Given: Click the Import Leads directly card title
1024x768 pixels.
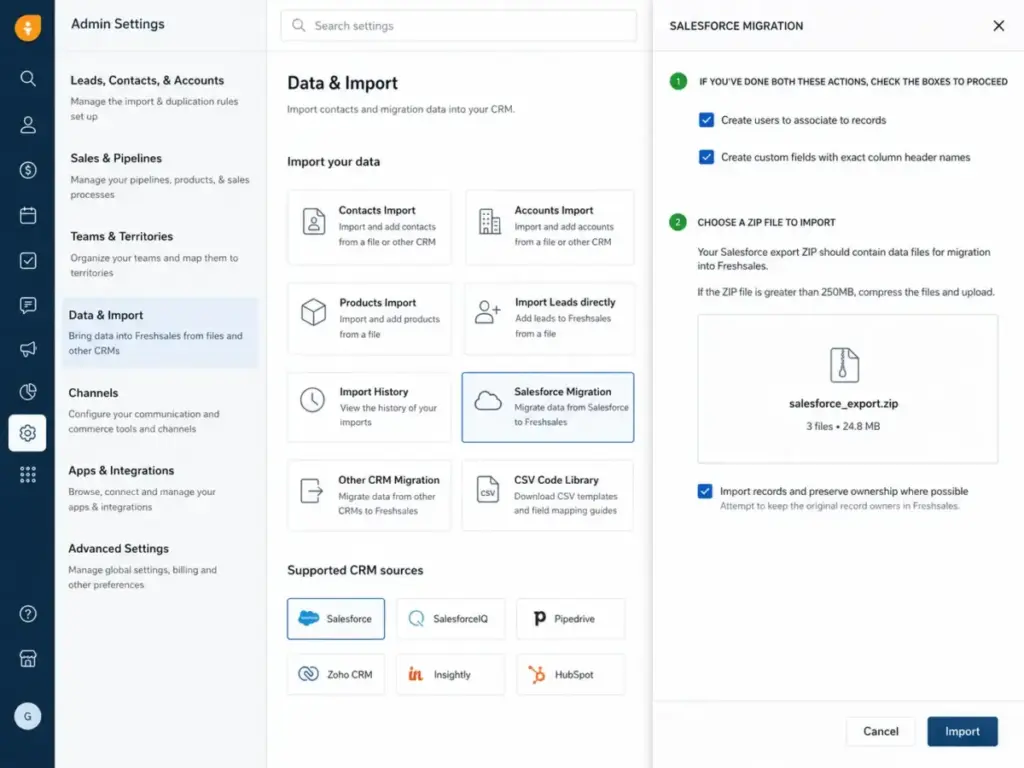Looking at the screenshot, I should coord(565,302).
